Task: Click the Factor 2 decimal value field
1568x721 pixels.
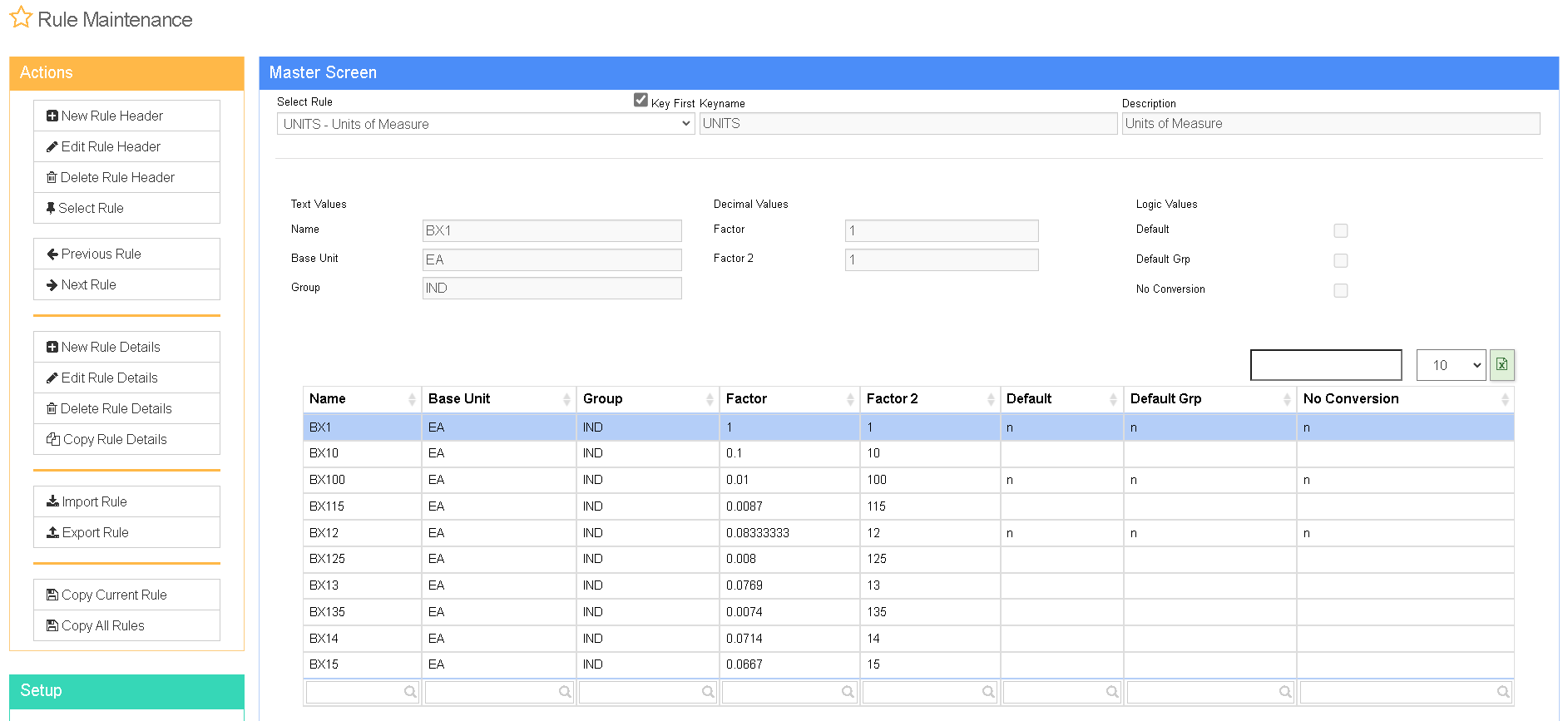Action: point(942,259)
